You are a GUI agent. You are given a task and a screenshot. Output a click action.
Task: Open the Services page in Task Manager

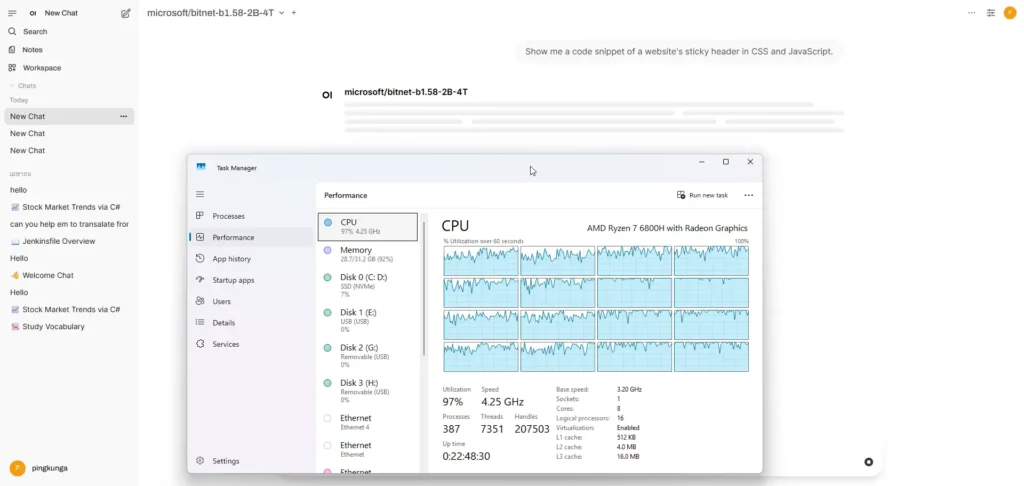[251, 344]
